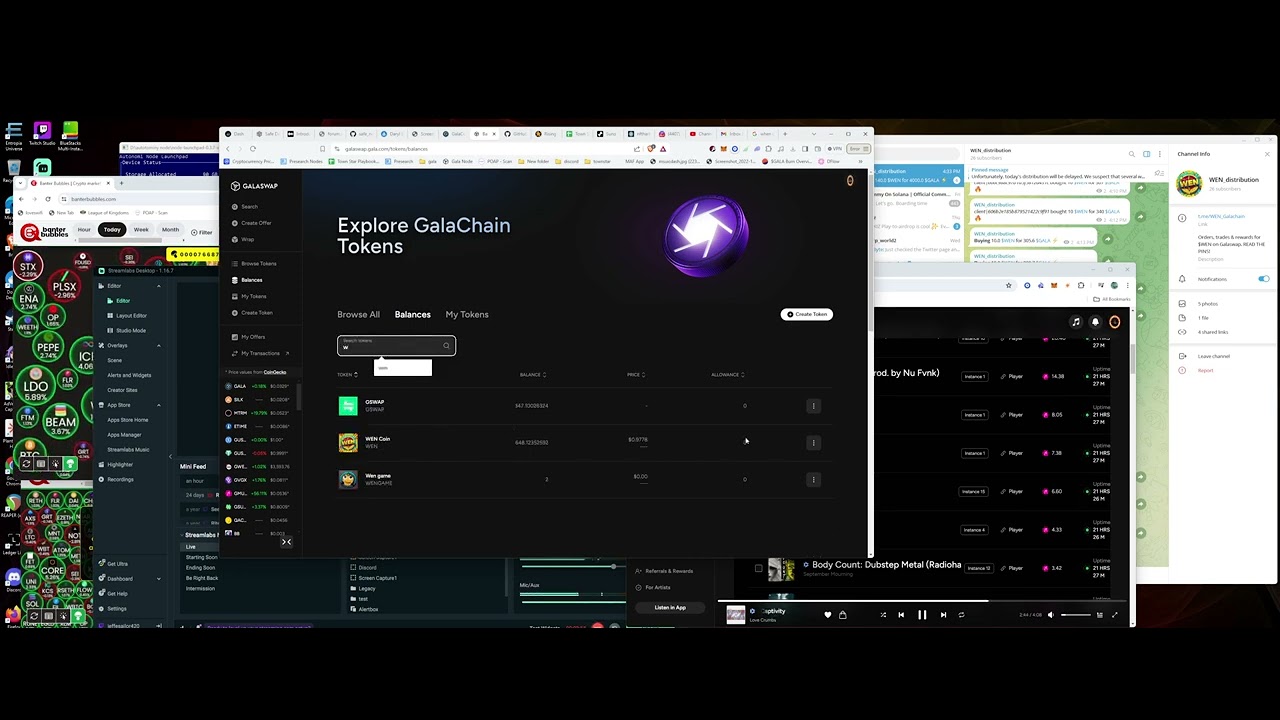Image resolution: width=1280 pixels, height=720 pixels.
Task: Click the GalaSwap logo
Action: (x=255, y=186)
